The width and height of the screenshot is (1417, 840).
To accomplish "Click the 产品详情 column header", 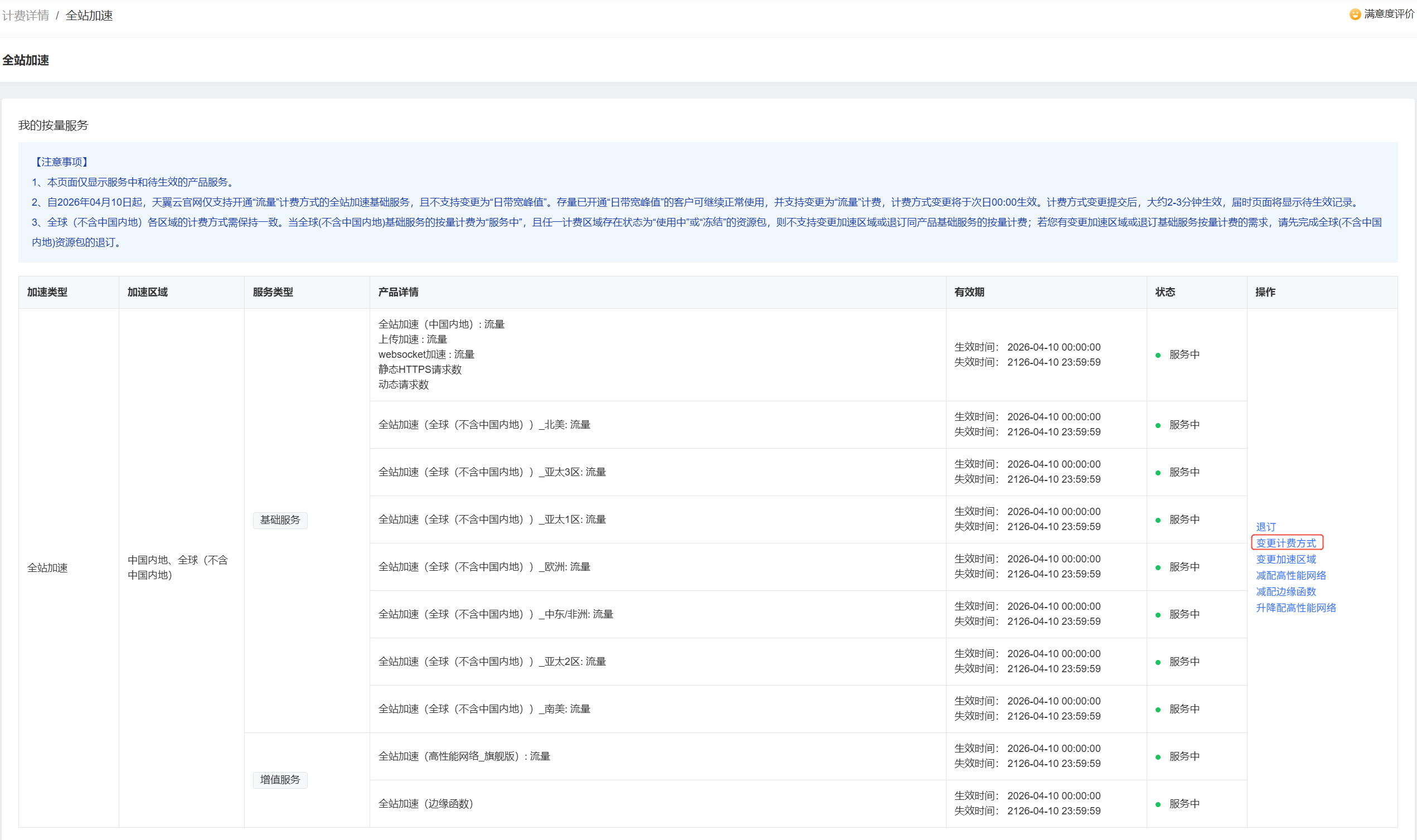I will tap(399, 292).
